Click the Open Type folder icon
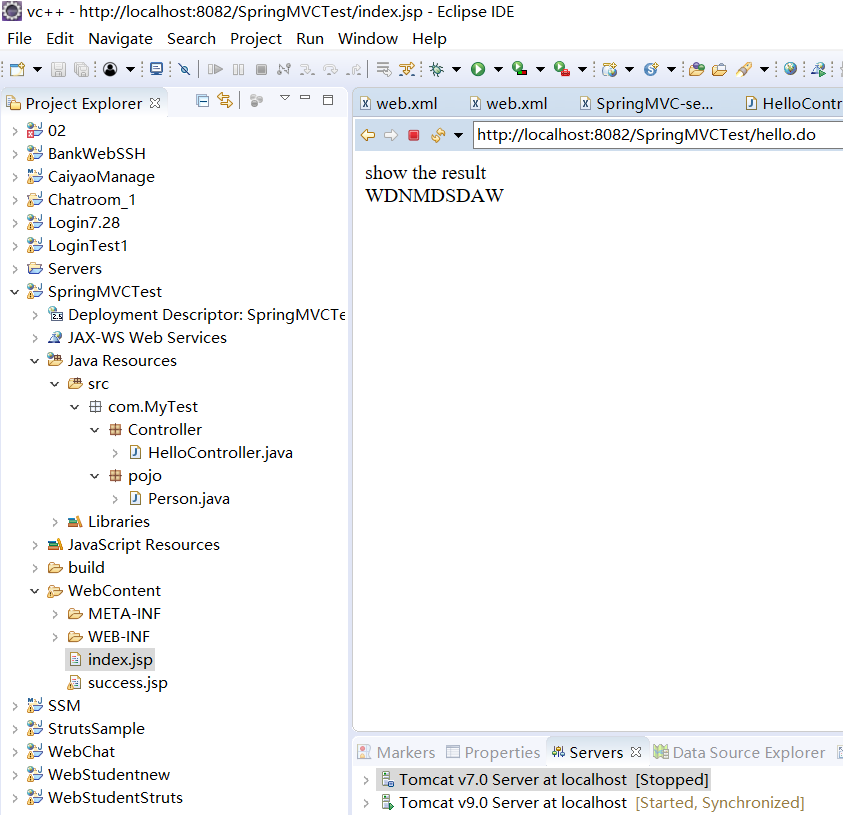Screen dimensions: 843x815 point(697,69)
